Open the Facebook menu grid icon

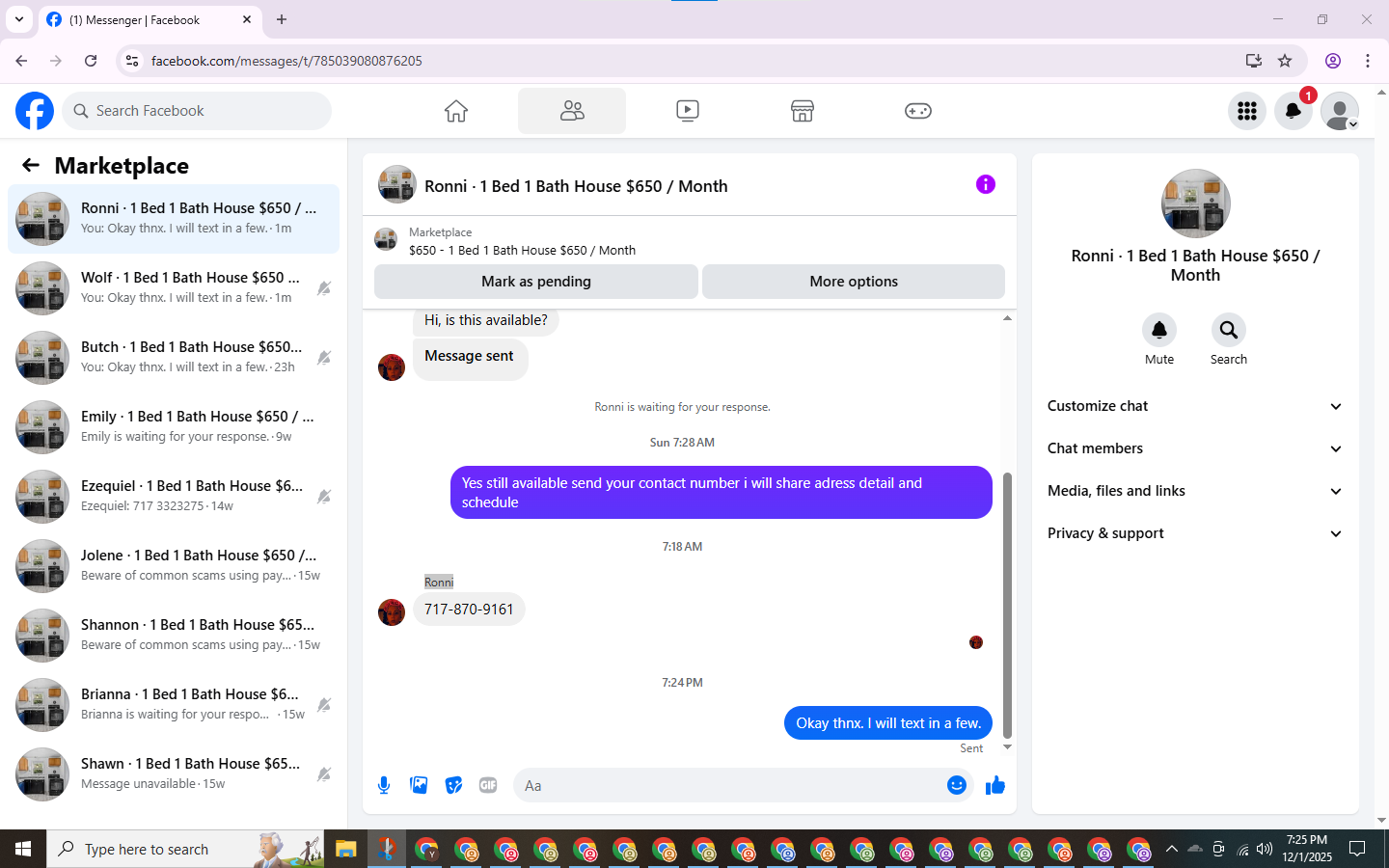pos(1247,111)
